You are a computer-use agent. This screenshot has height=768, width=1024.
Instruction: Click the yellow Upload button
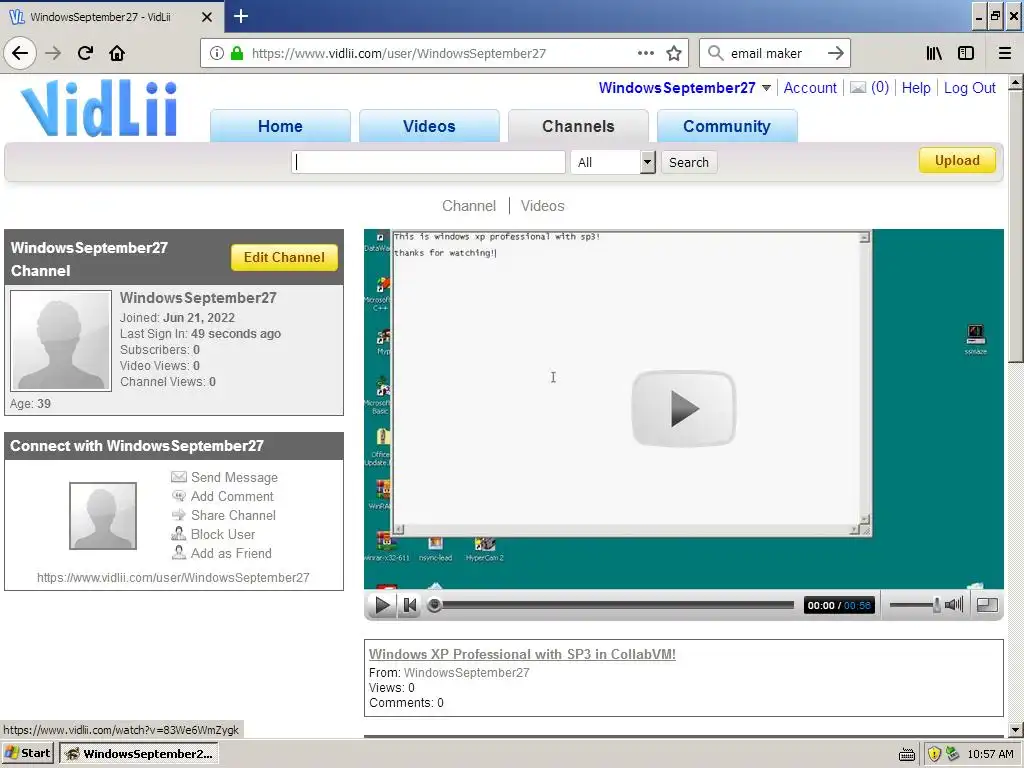pos(957,160)
